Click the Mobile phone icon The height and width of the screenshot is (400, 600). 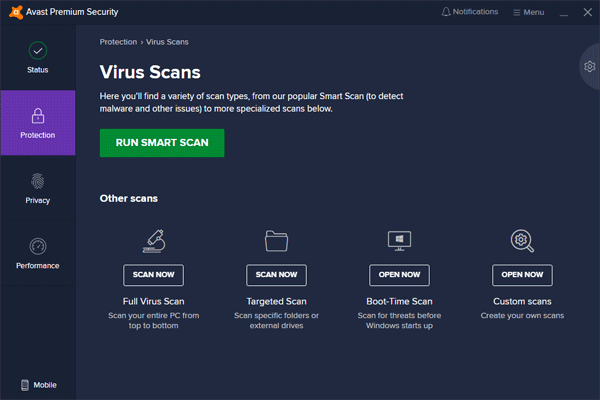tap(25, 385)
